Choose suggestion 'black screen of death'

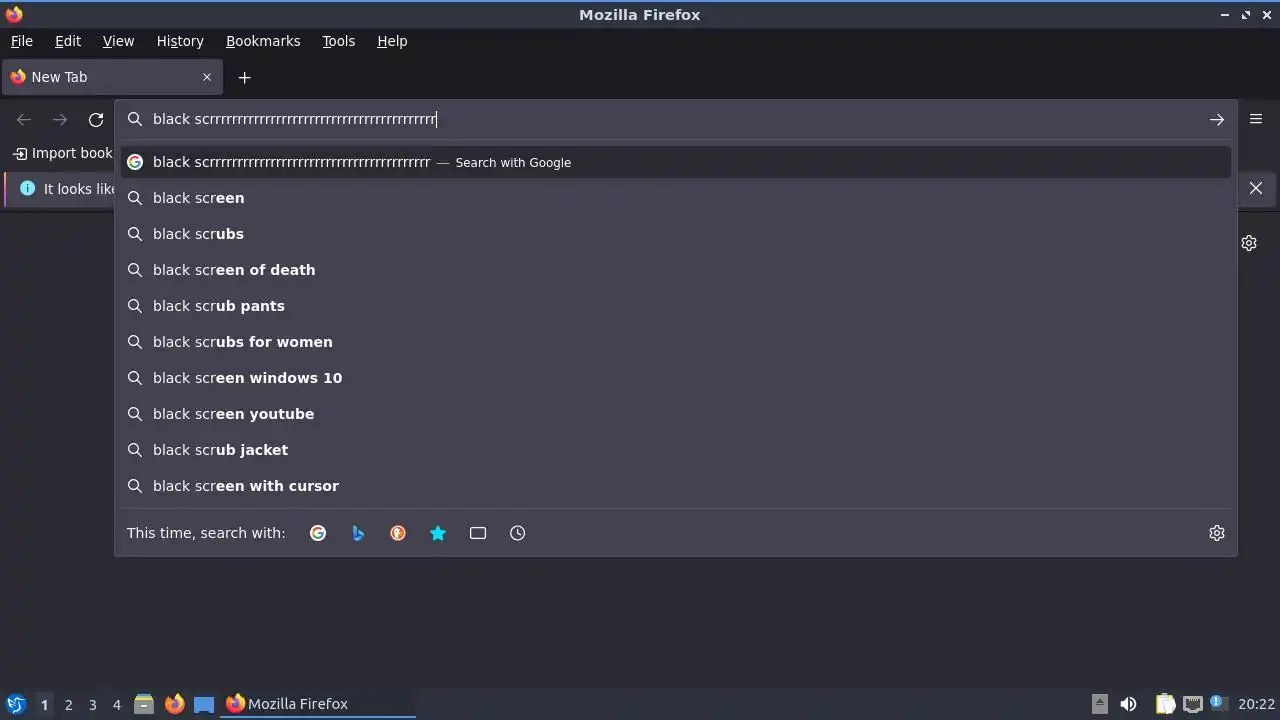675,270
